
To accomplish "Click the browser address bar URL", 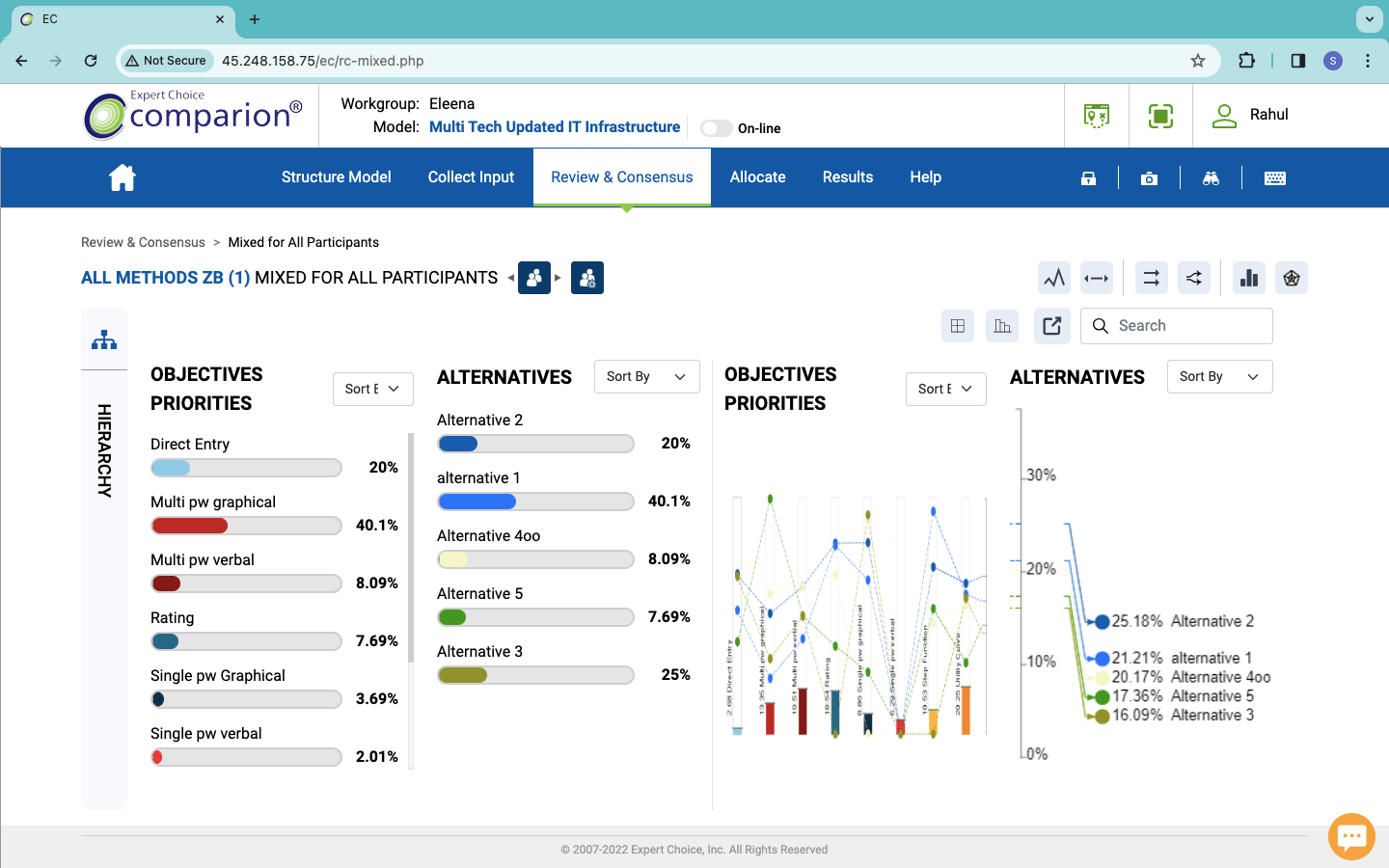I will pos(323,61).
